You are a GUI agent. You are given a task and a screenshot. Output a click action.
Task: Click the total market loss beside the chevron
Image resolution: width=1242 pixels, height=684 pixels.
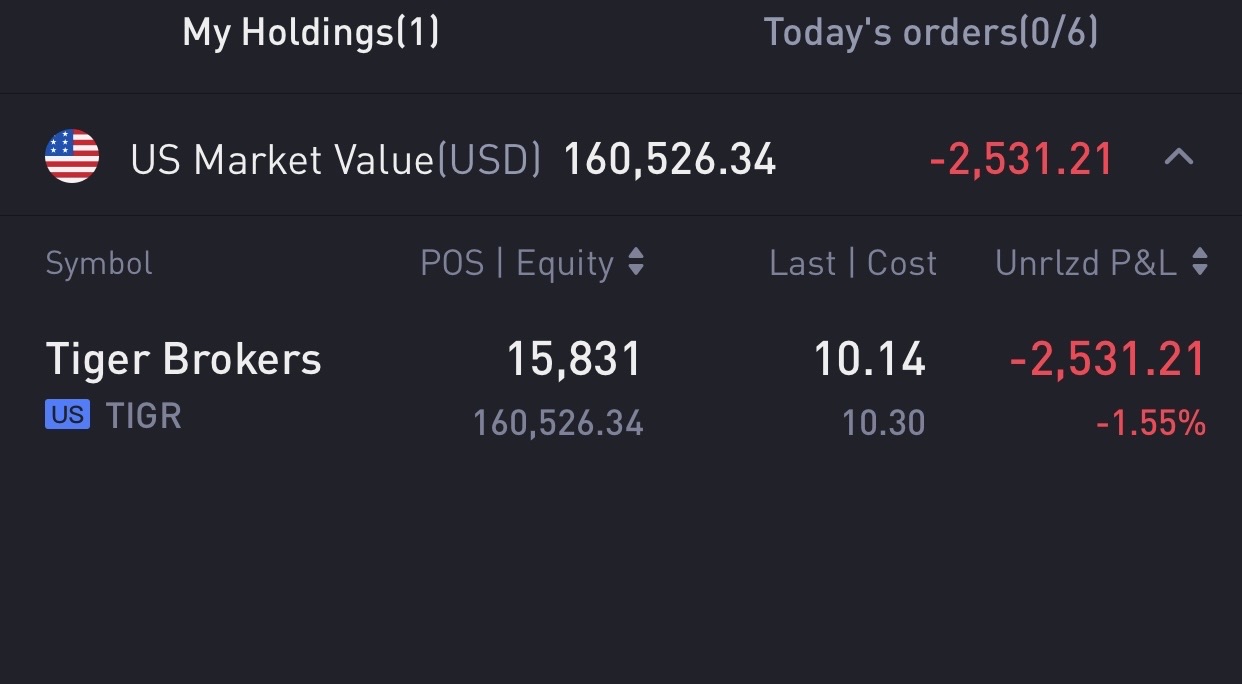1021,160
